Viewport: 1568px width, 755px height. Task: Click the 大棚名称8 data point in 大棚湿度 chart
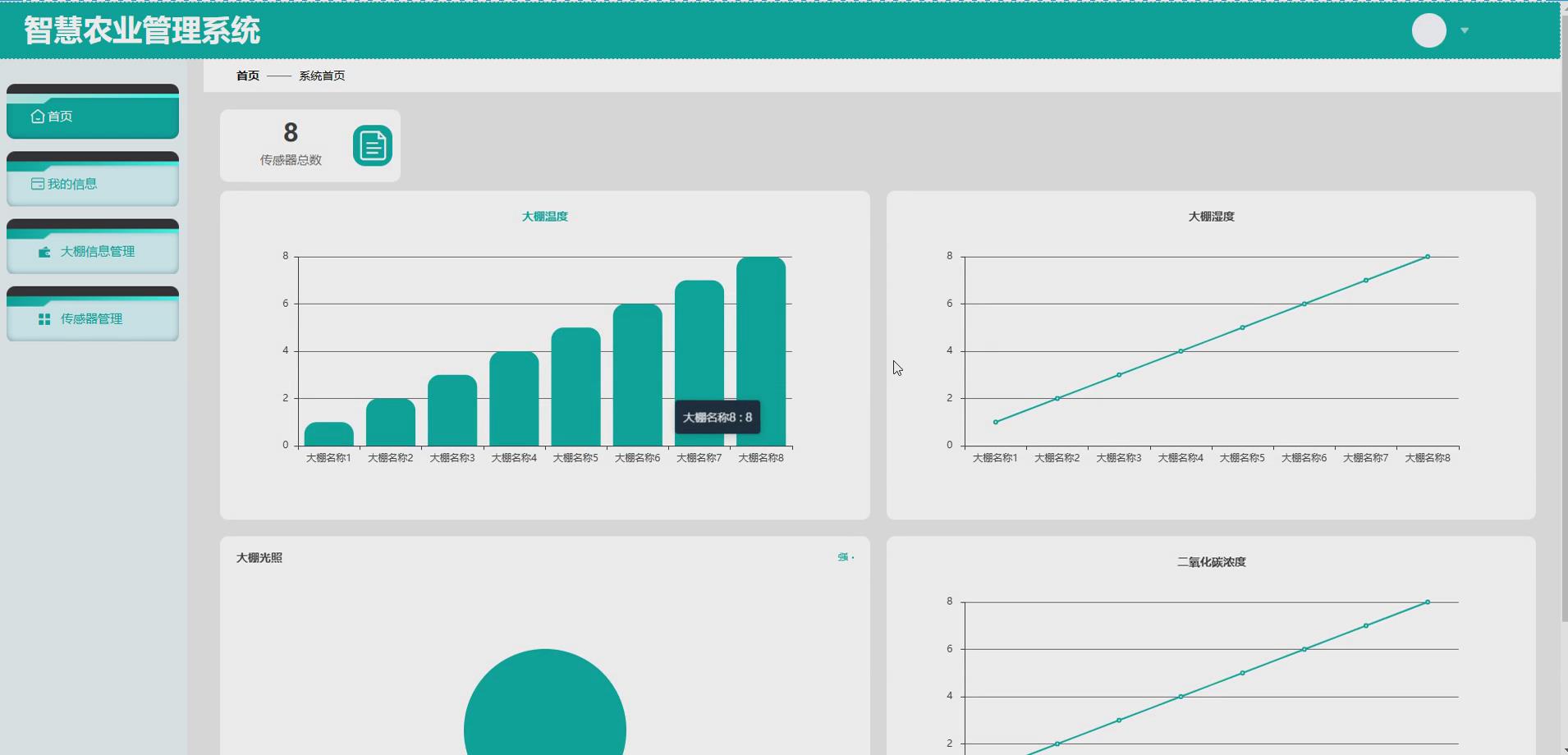1428,257
